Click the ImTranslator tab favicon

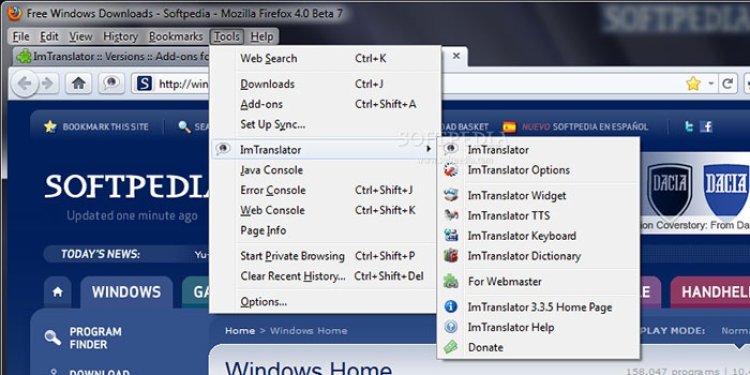point(24,56)
